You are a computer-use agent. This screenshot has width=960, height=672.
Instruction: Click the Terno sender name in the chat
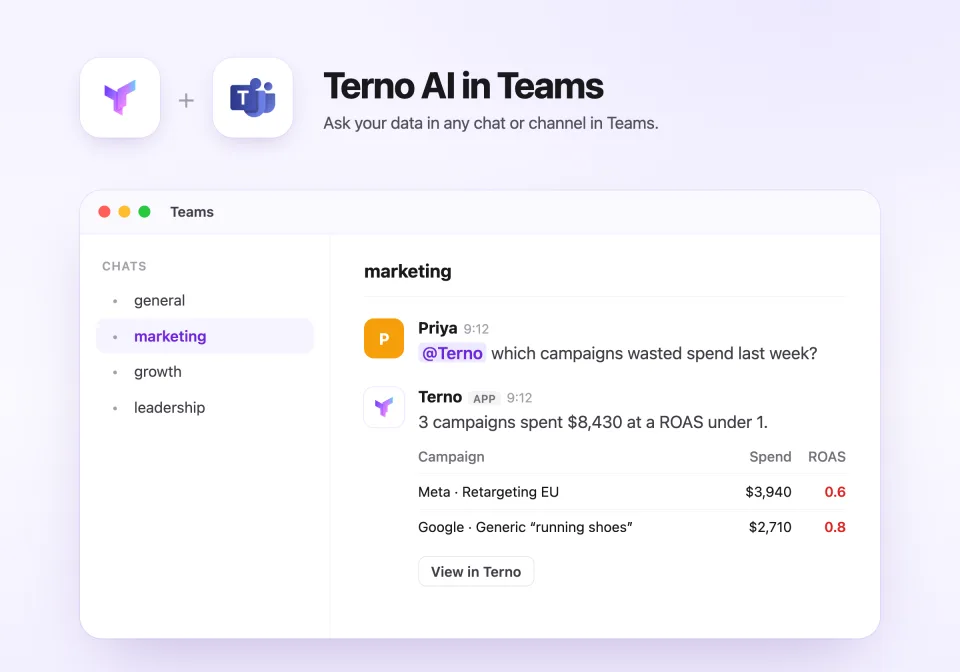[440, 397]
